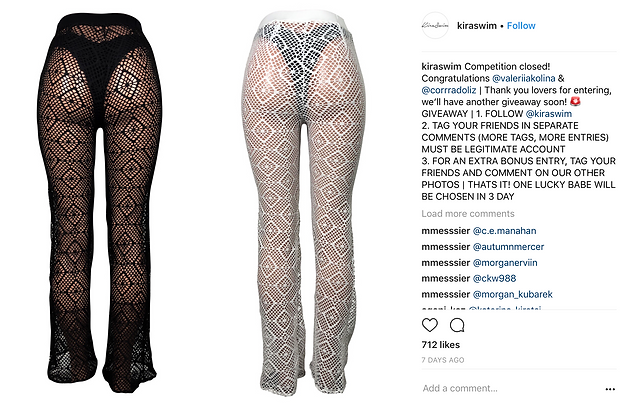The image size is (630, 405).
Task: Select the black crochet pants image
Action: pyautogui.click(x=101, y=203)
